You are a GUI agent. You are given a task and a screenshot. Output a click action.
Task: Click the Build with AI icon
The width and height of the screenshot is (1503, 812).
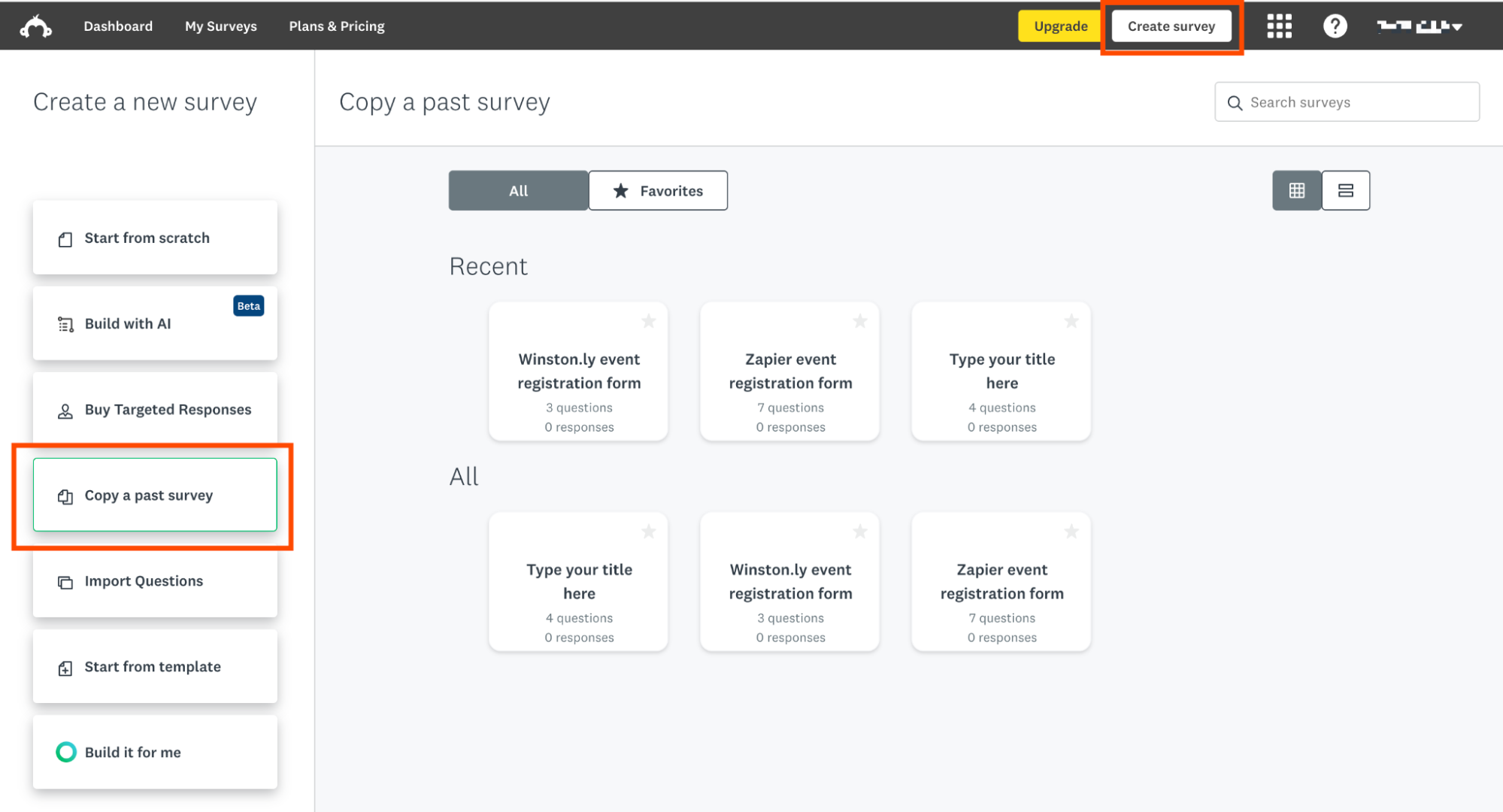point(65,325)
